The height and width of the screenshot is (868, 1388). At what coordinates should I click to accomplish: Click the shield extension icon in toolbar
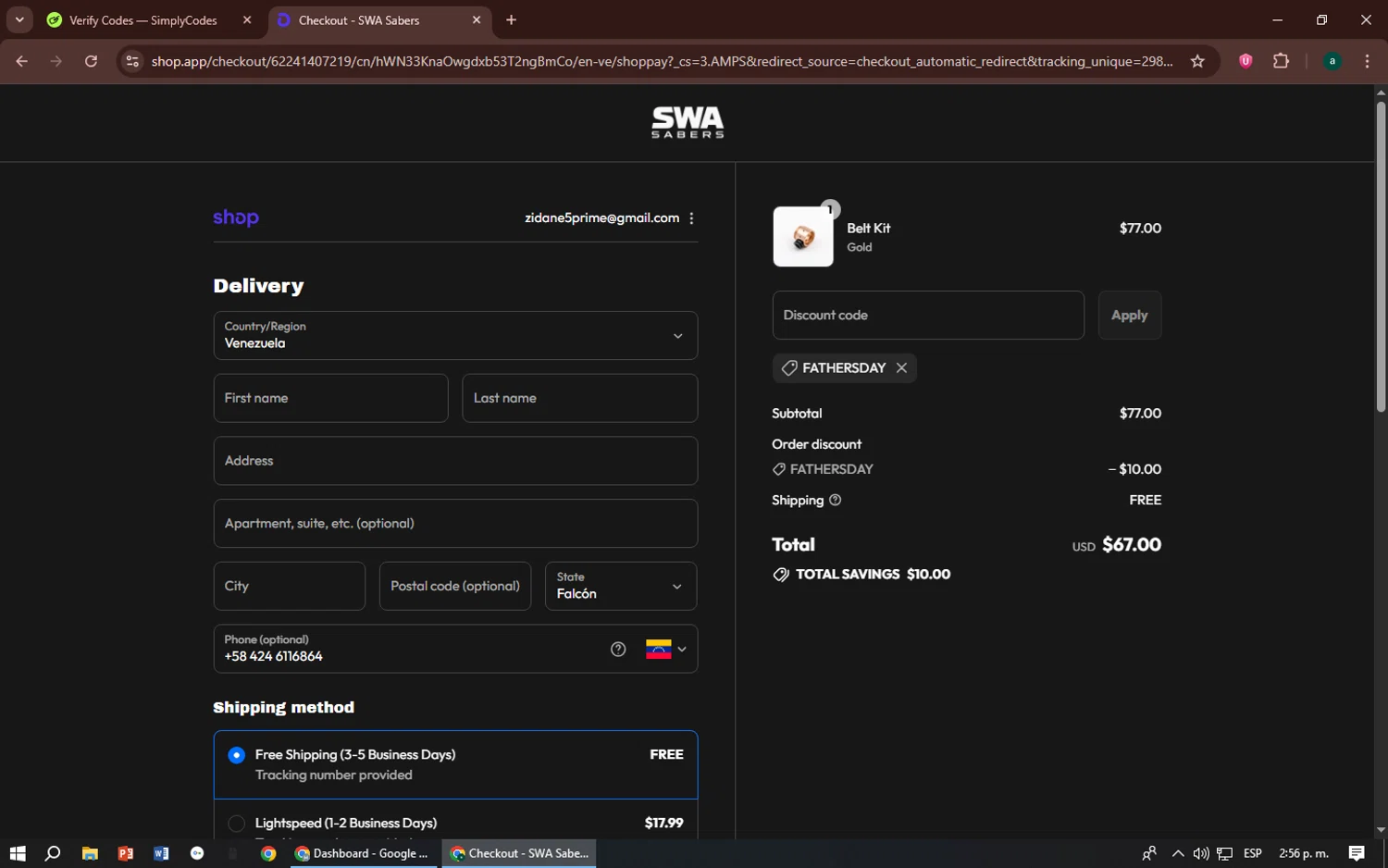(1245, 61)
